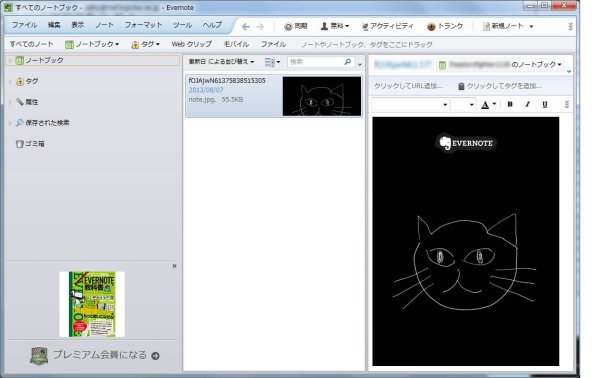
Task: Open アクティビティ activity panel
Action: point(388,26)
